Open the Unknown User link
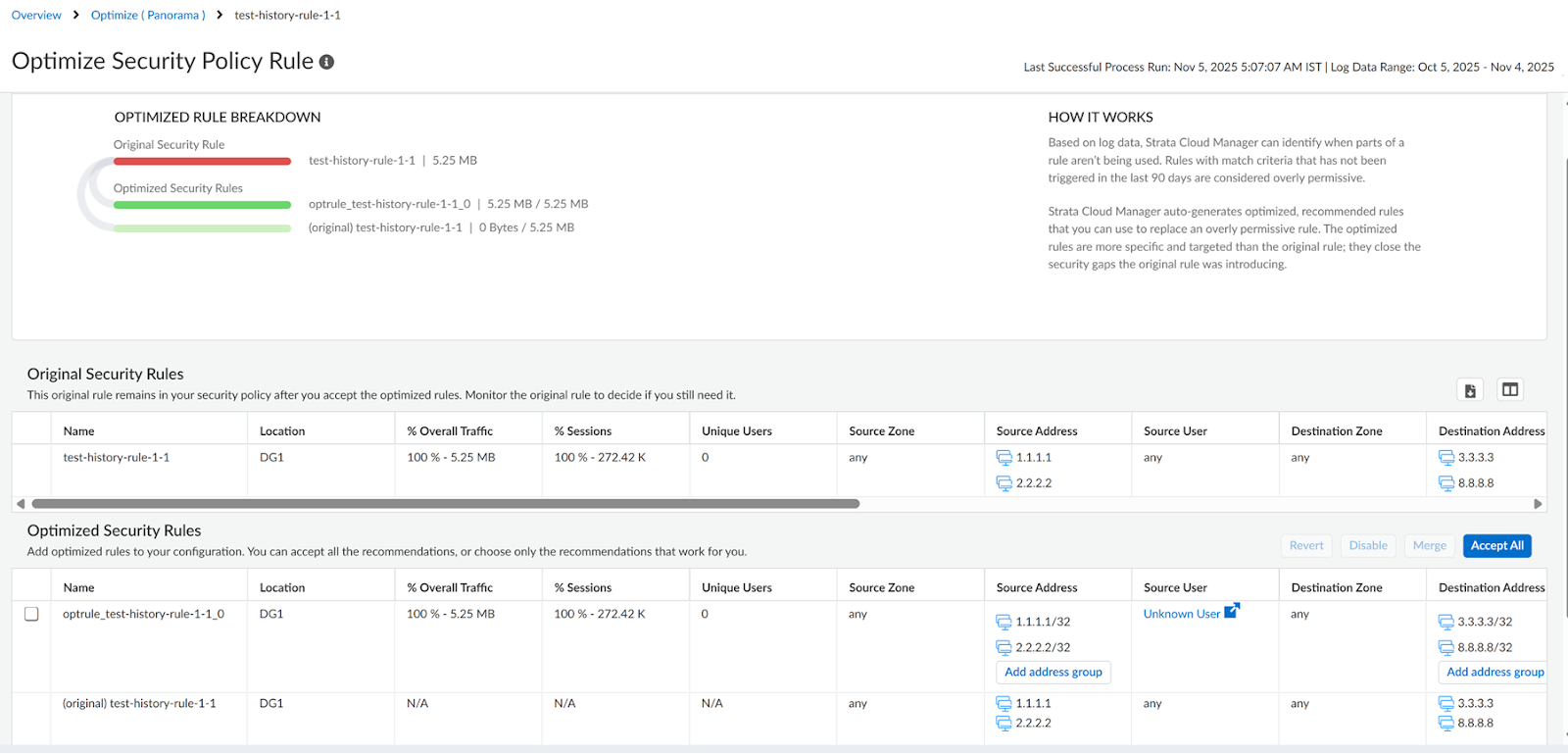This screenshot has height=754, width=1568. [1181, 614]
